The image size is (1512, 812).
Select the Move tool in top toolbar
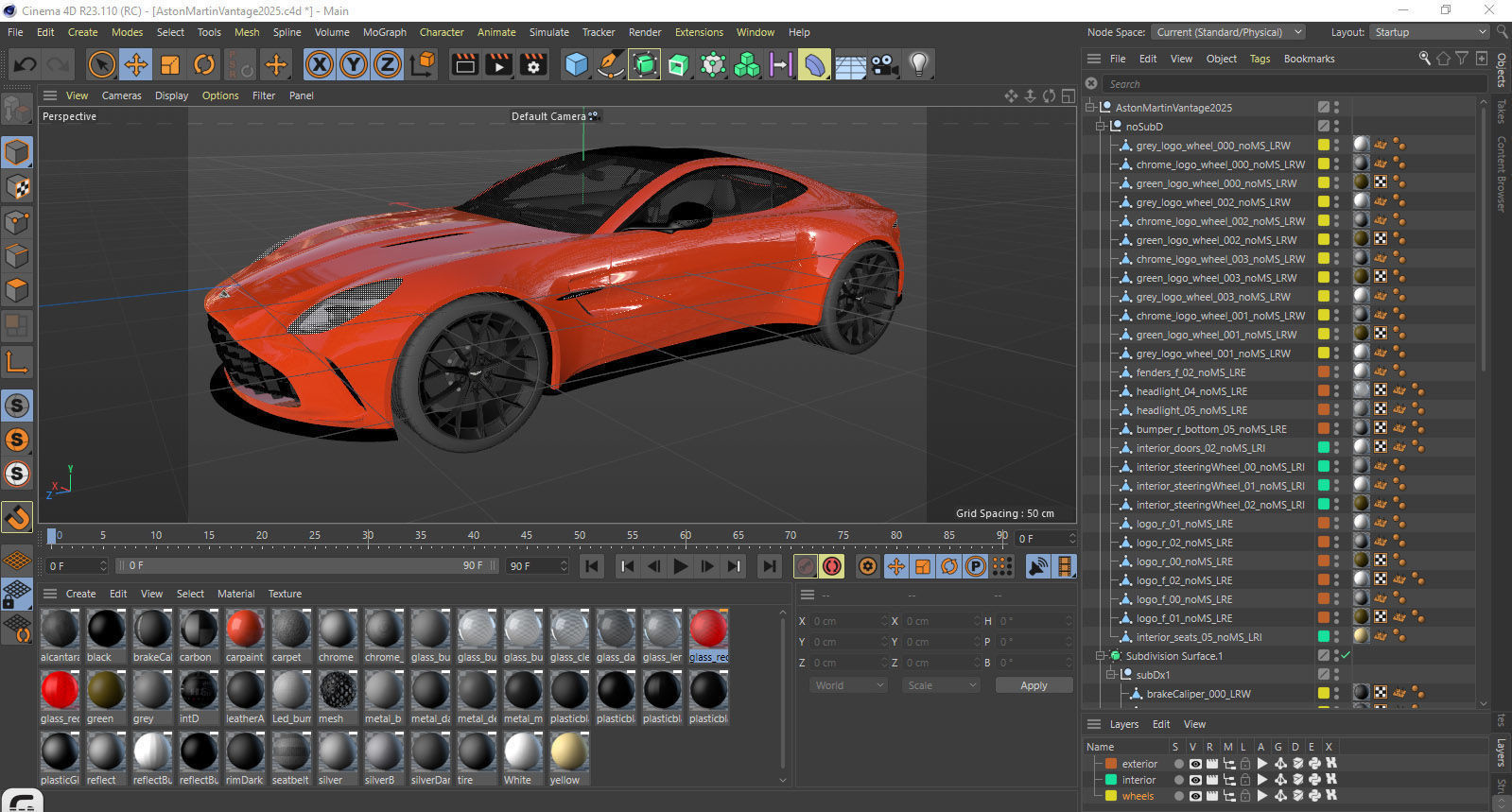[136, 64]
